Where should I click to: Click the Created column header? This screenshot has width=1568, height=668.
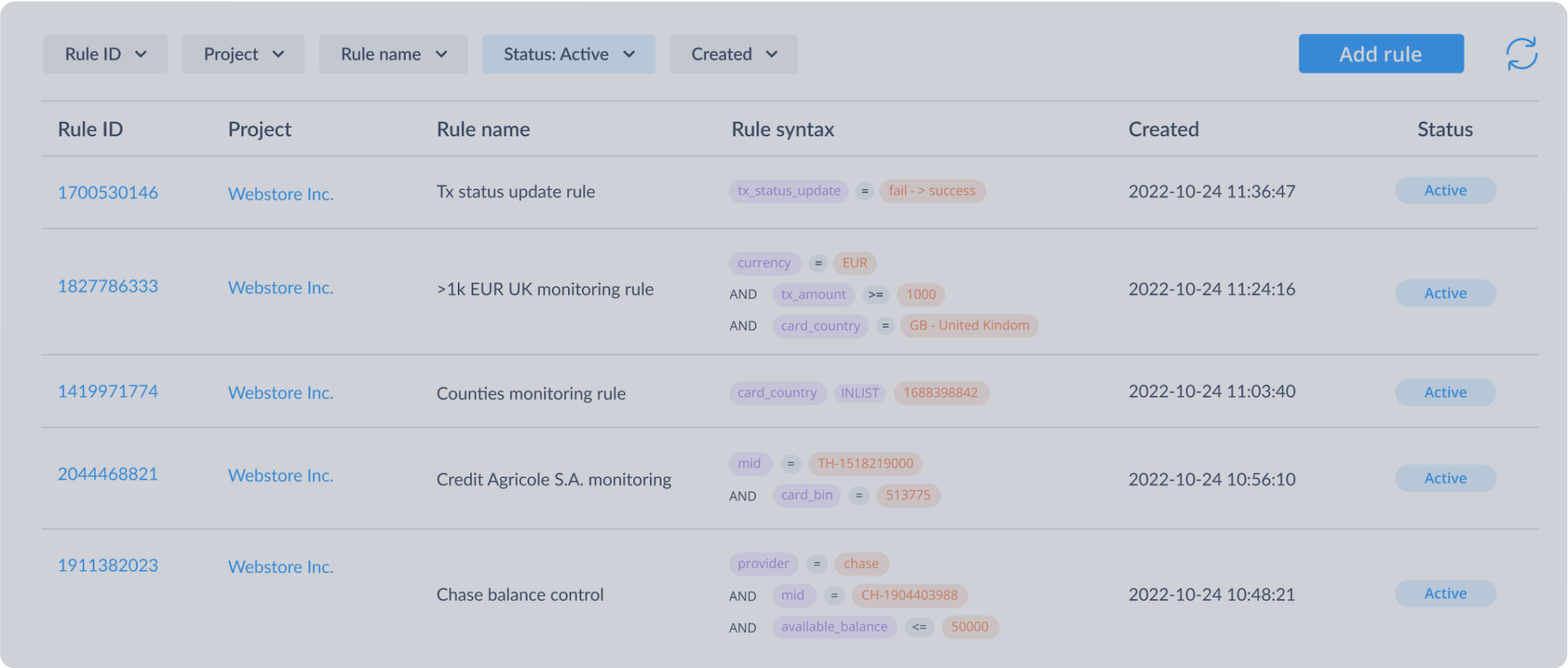pos(1163,129)
